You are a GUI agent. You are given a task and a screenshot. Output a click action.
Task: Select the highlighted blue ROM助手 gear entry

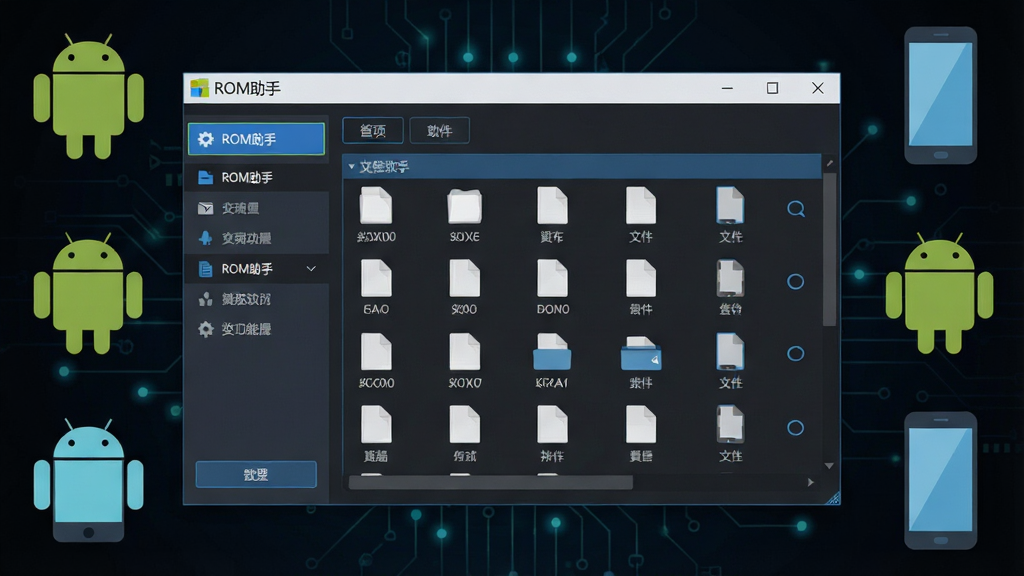click(256, 139)
